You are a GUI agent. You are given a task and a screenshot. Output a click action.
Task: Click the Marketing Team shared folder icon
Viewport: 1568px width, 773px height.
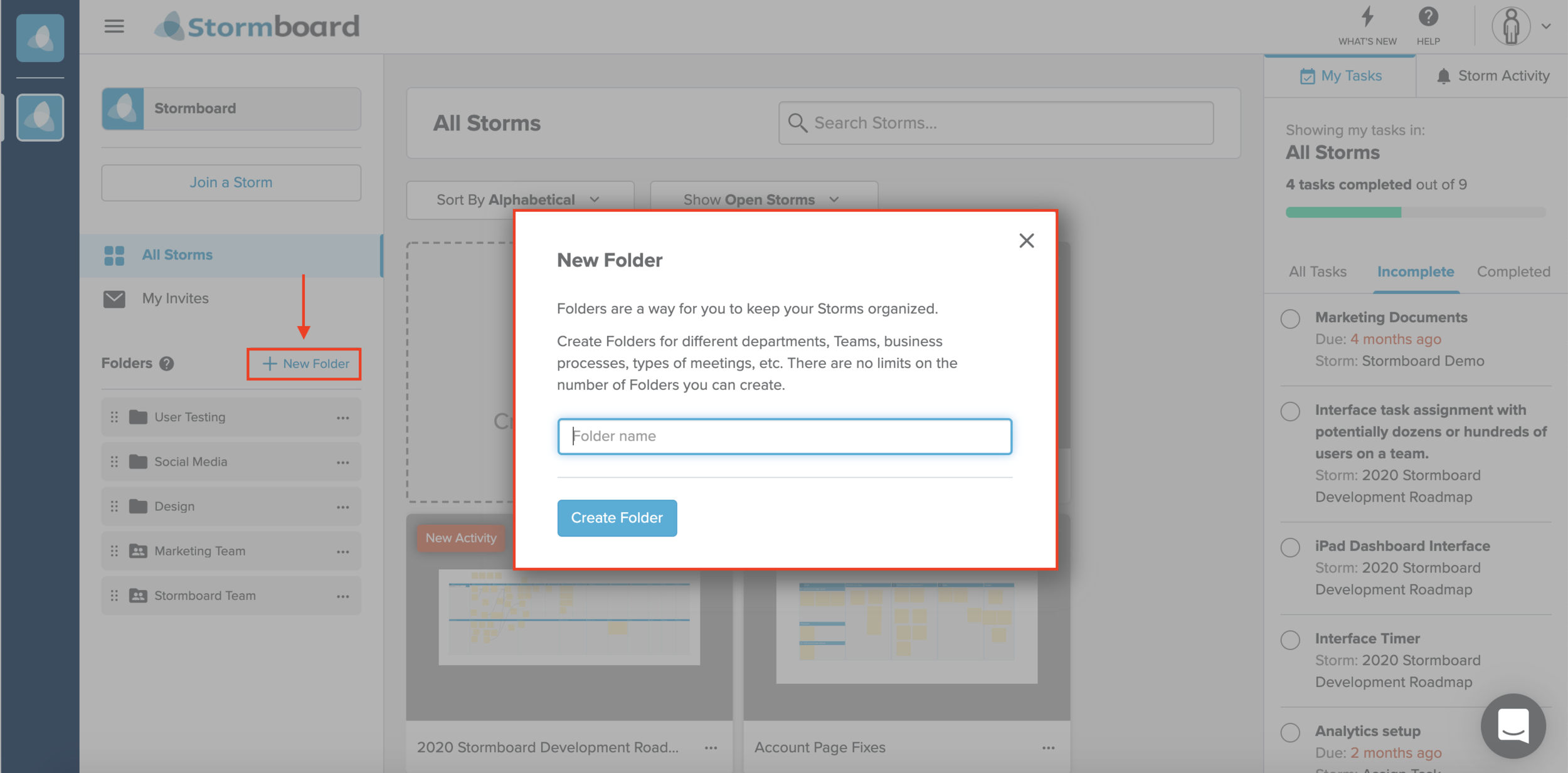pos(138,550)
